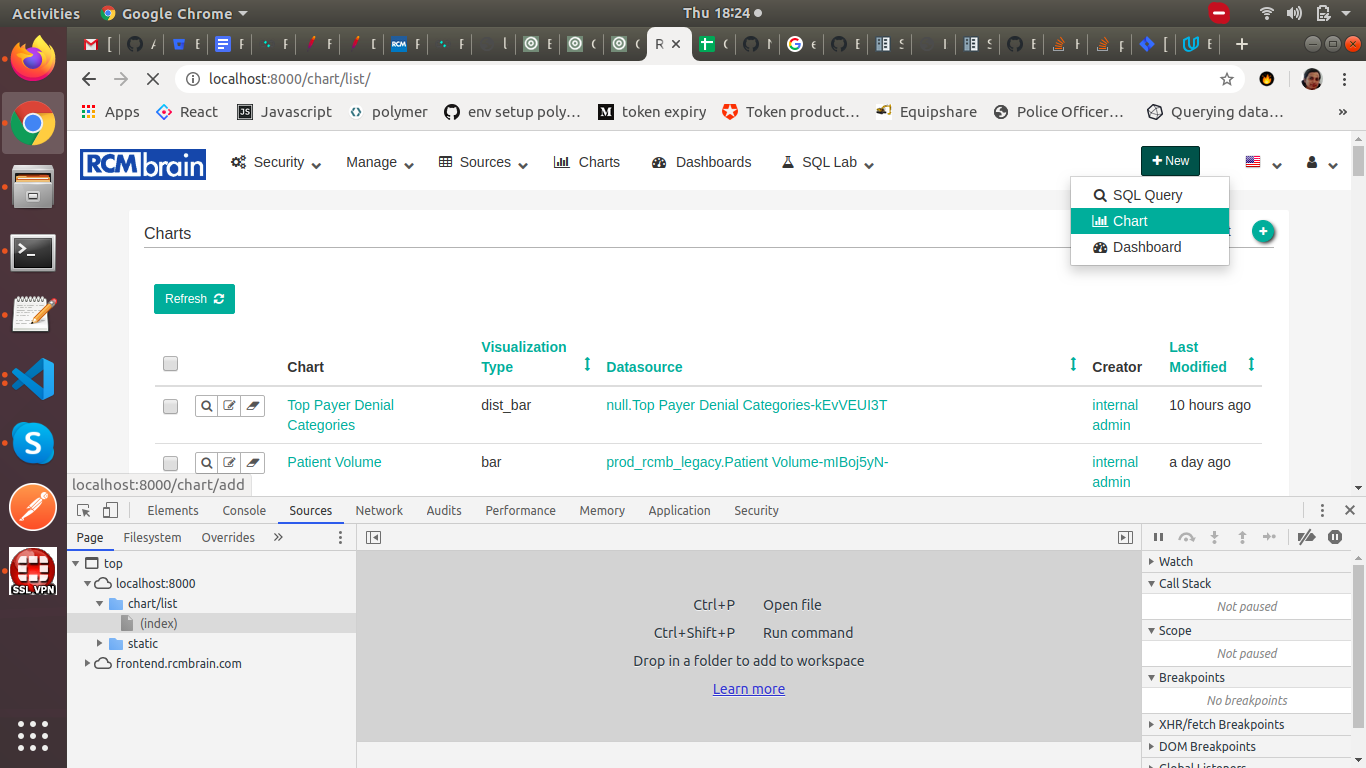
Task: Launch Firefox from the Ubuntu dock
Action: click(x=33, y=59)
